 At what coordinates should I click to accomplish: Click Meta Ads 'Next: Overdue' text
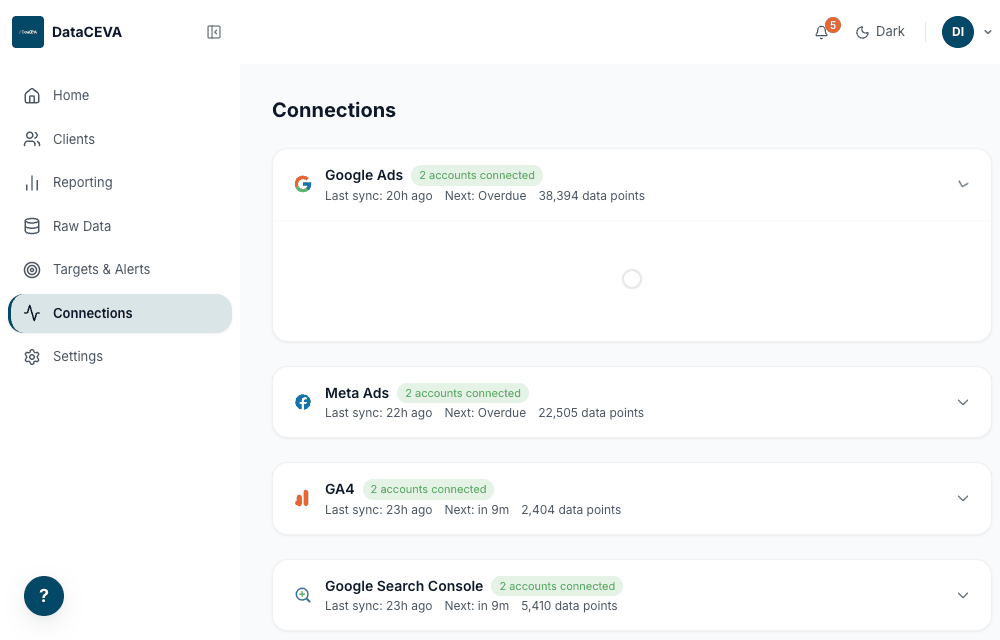pos(485,413)
